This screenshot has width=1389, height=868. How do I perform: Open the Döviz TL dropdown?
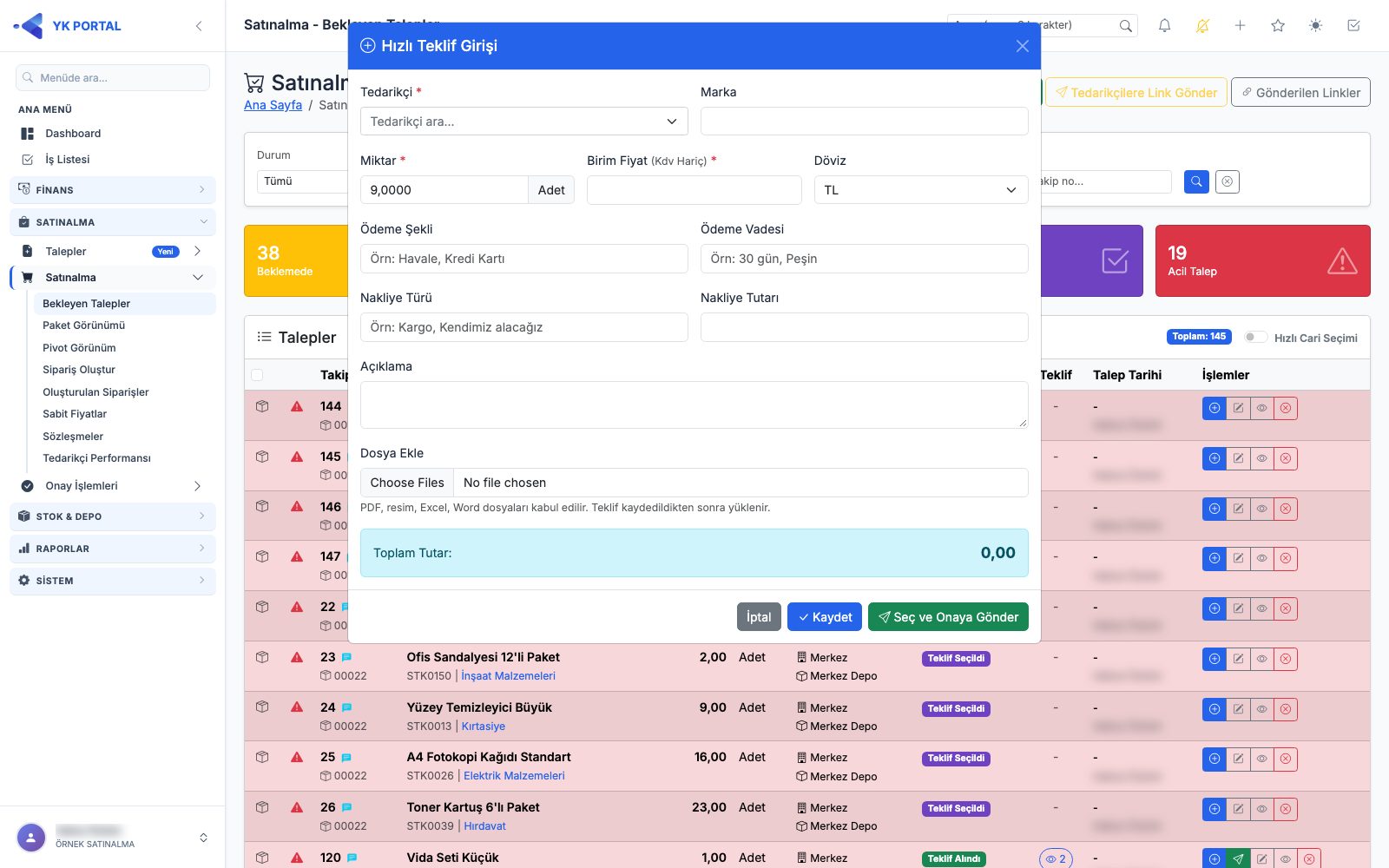coord(921,190)
